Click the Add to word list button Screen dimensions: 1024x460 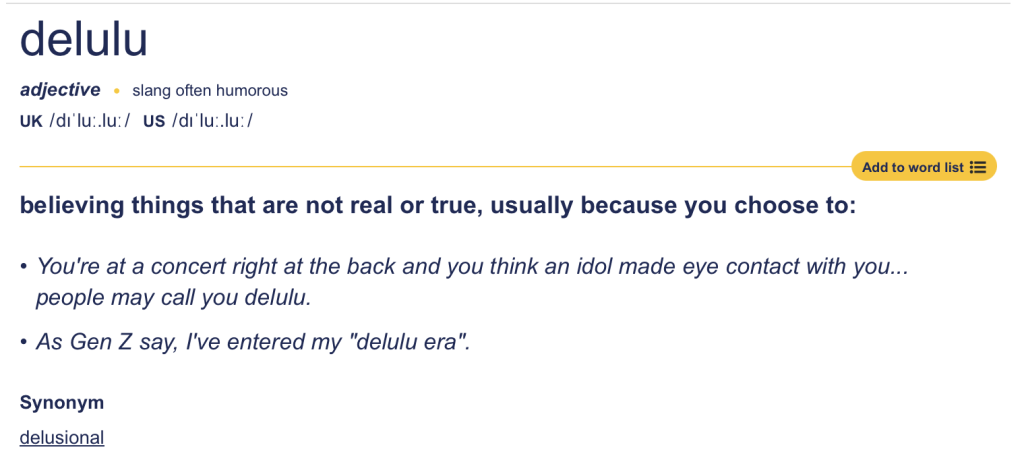click(912, 167)
